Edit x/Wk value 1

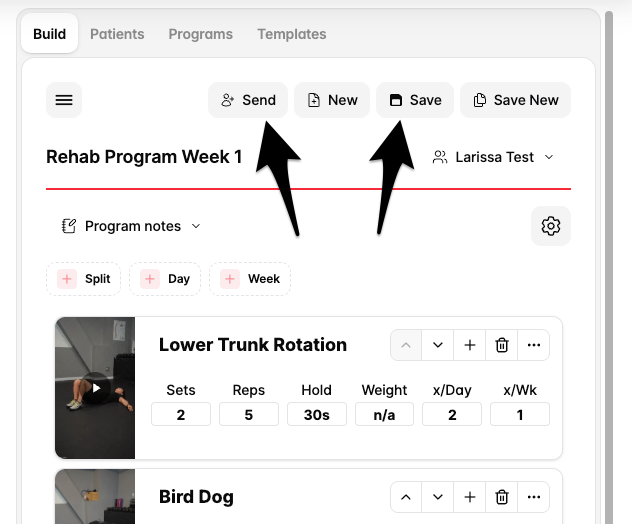tap(520, 414)
